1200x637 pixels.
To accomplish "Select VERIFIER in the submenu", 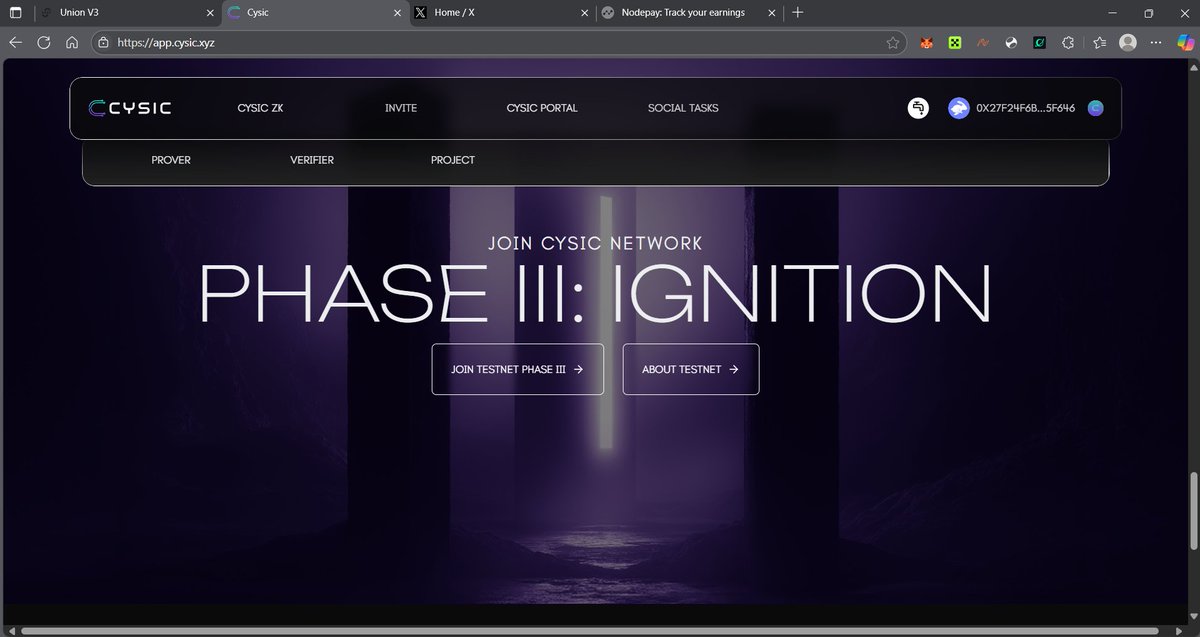I will point(312,160).
